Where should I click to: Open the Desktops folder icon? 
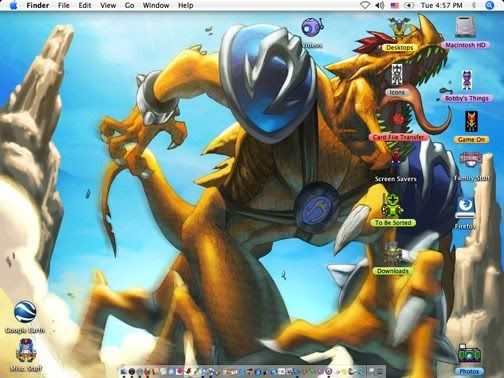400,27
